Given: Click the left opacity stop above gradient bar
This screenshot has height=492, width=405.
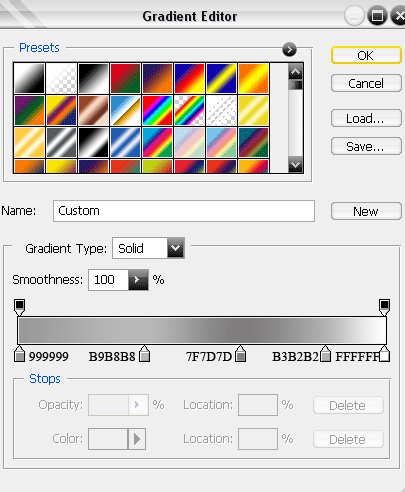Looking at the screenshot, I should (20, 307).
